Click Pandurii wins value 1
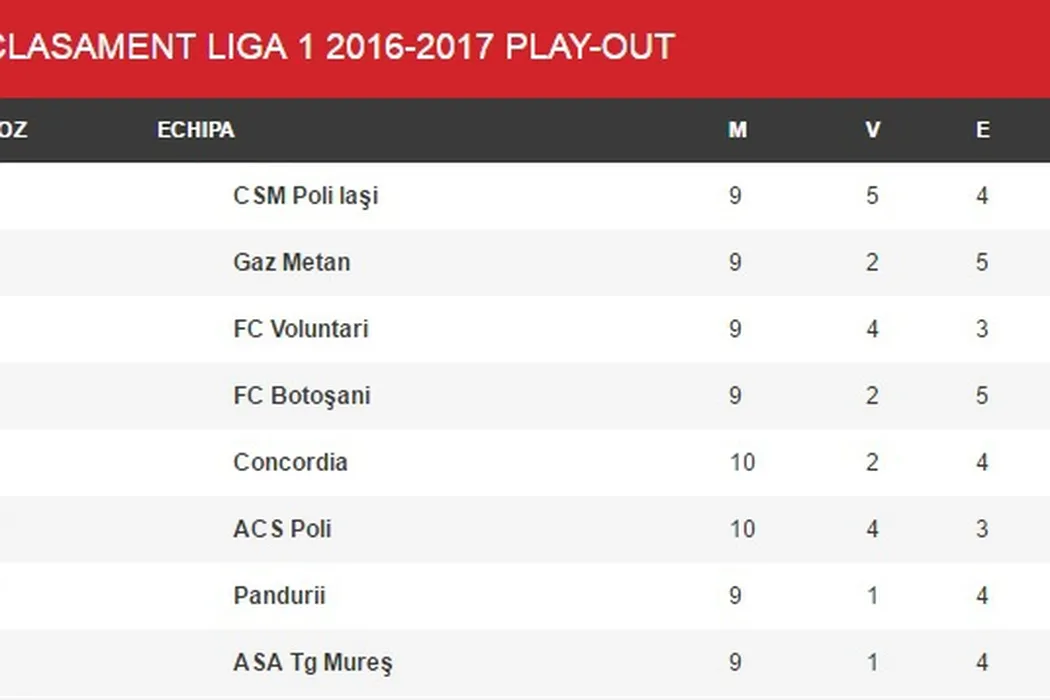Image resolution: width=1050 pixels, height=700 pixels. coord(873,596)
